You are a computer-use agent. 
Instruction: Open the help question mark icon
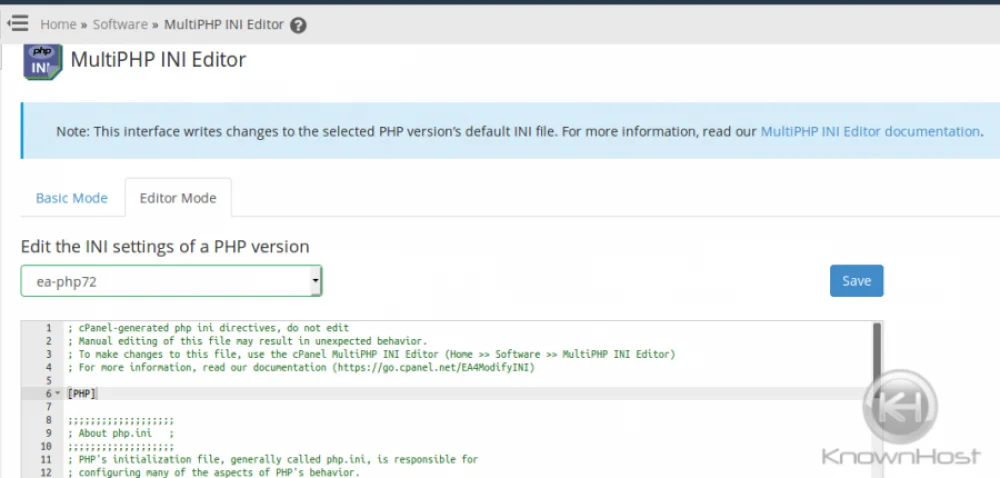pyautogui.click(x=298, y=25)
